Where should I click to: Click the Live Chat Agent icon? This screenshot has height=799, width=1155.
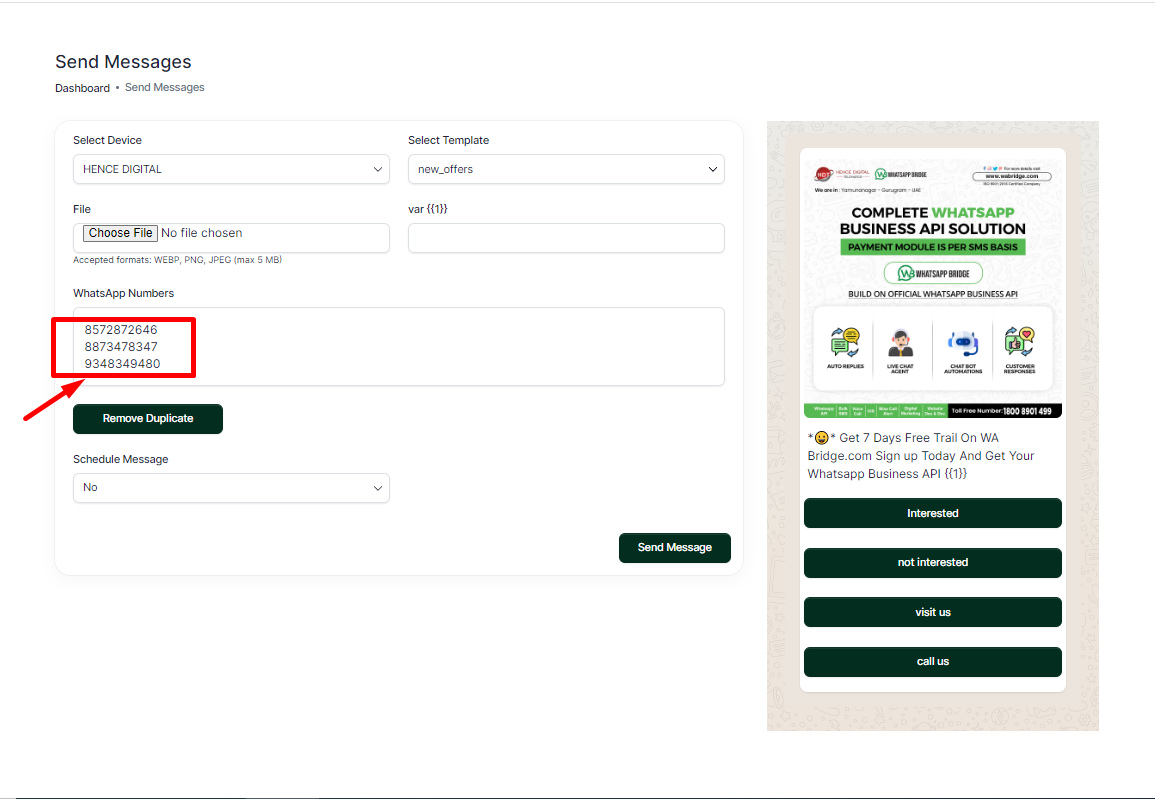click(x=900, y=344)
